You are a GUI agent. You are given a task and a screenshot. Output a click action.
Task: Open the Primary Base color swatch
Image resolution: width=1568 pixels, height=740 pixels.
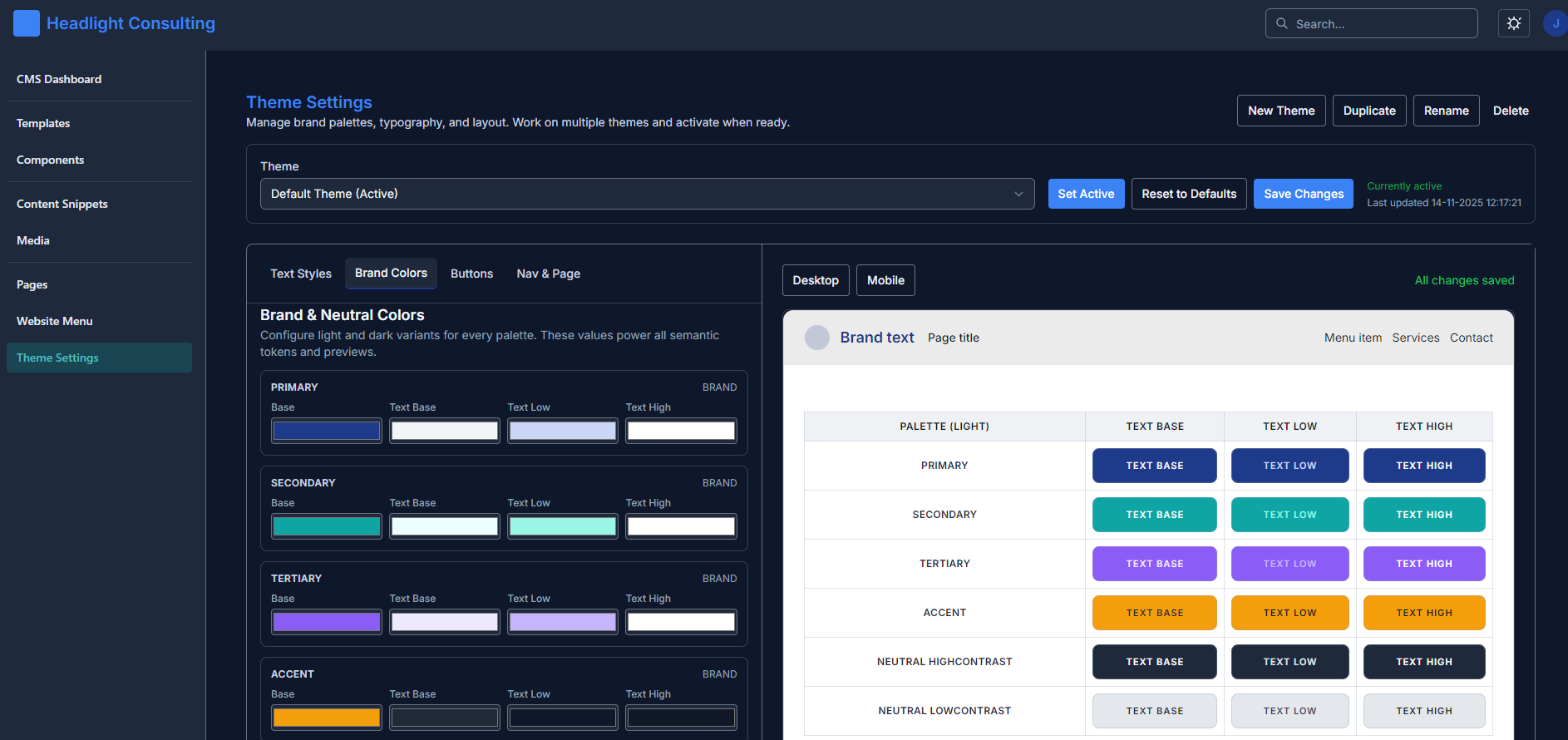(x=326, y=431)
